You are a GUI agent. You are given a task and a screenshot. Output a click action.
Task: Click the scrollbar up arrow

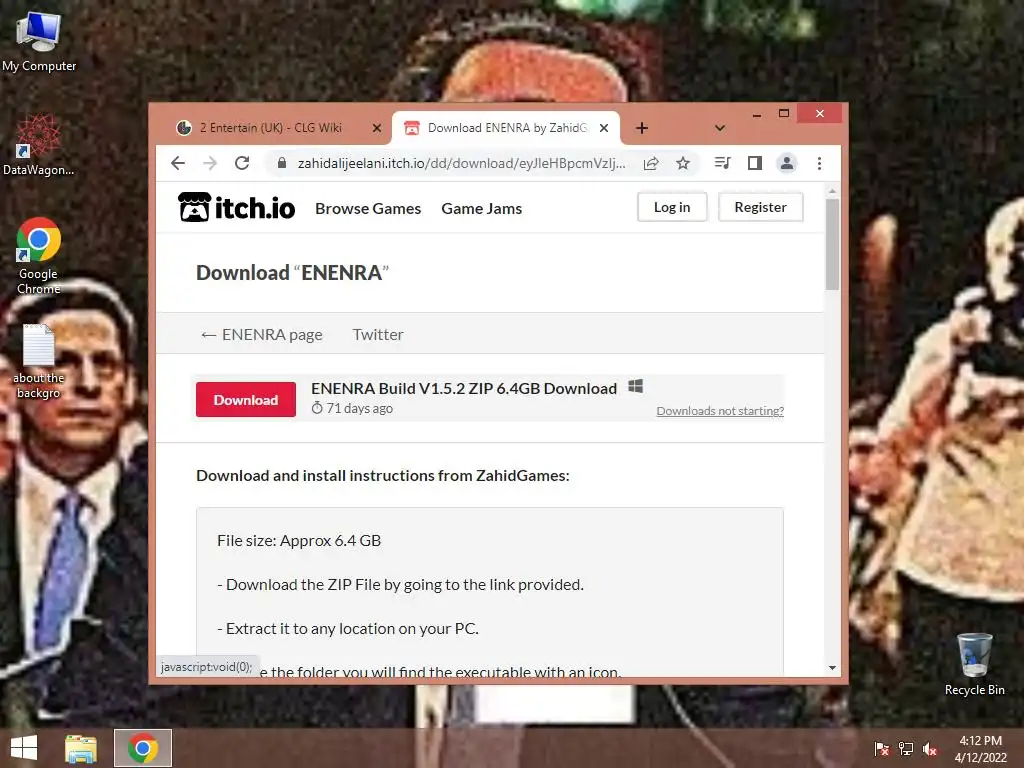tap(832, 191)
